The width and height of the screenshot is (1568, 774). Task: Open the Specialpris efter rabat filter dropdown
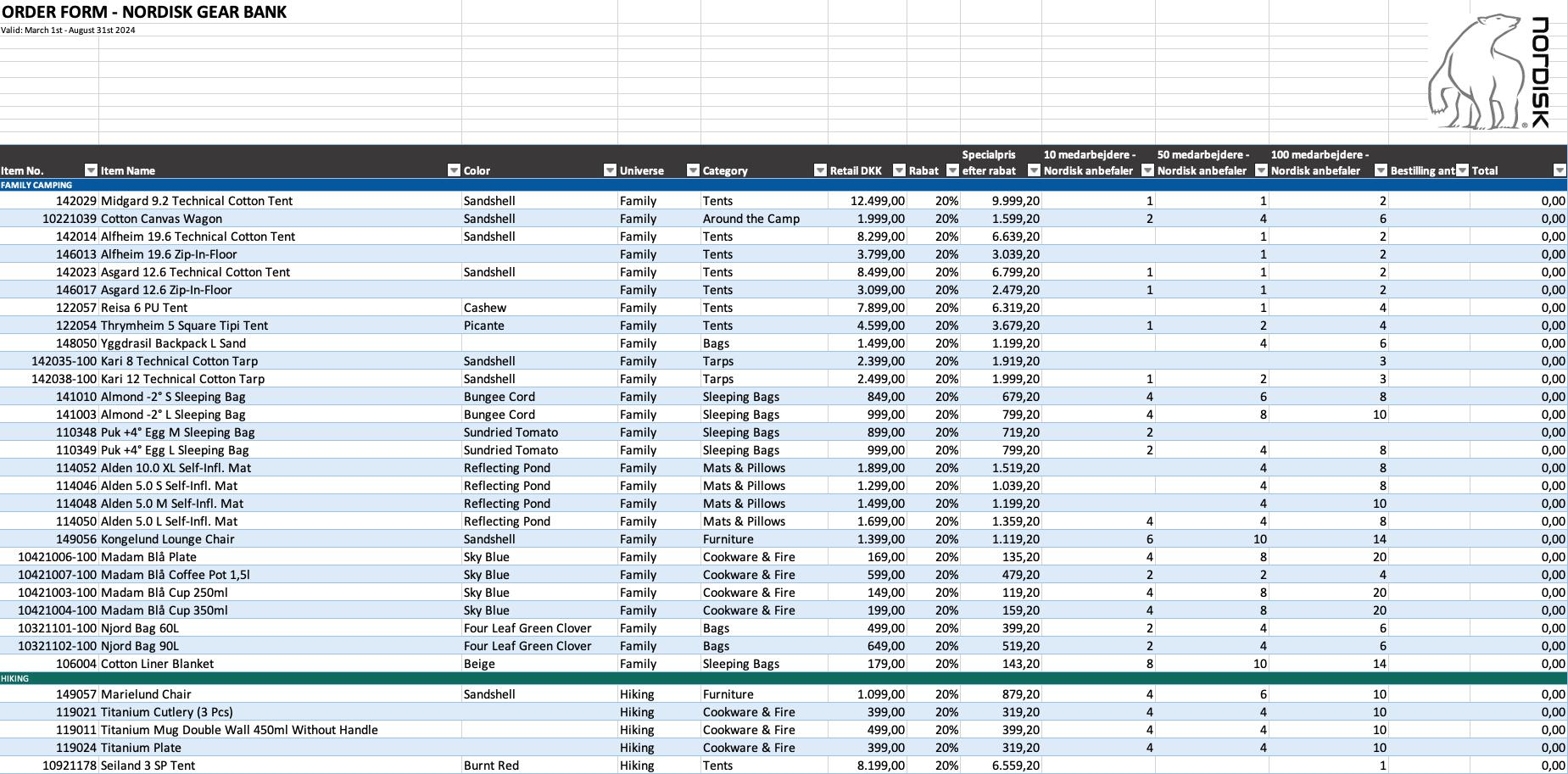(x=1034, y=170)
